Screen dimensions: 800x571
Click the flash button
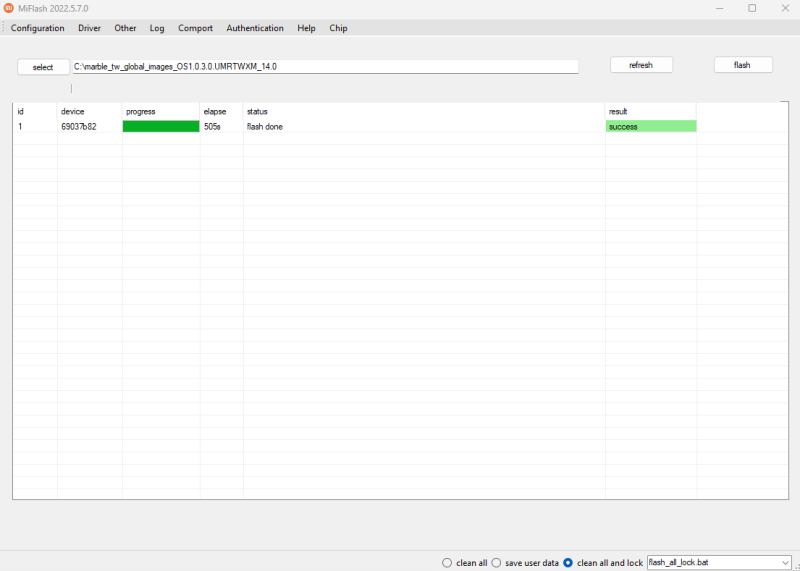(742, 65)
